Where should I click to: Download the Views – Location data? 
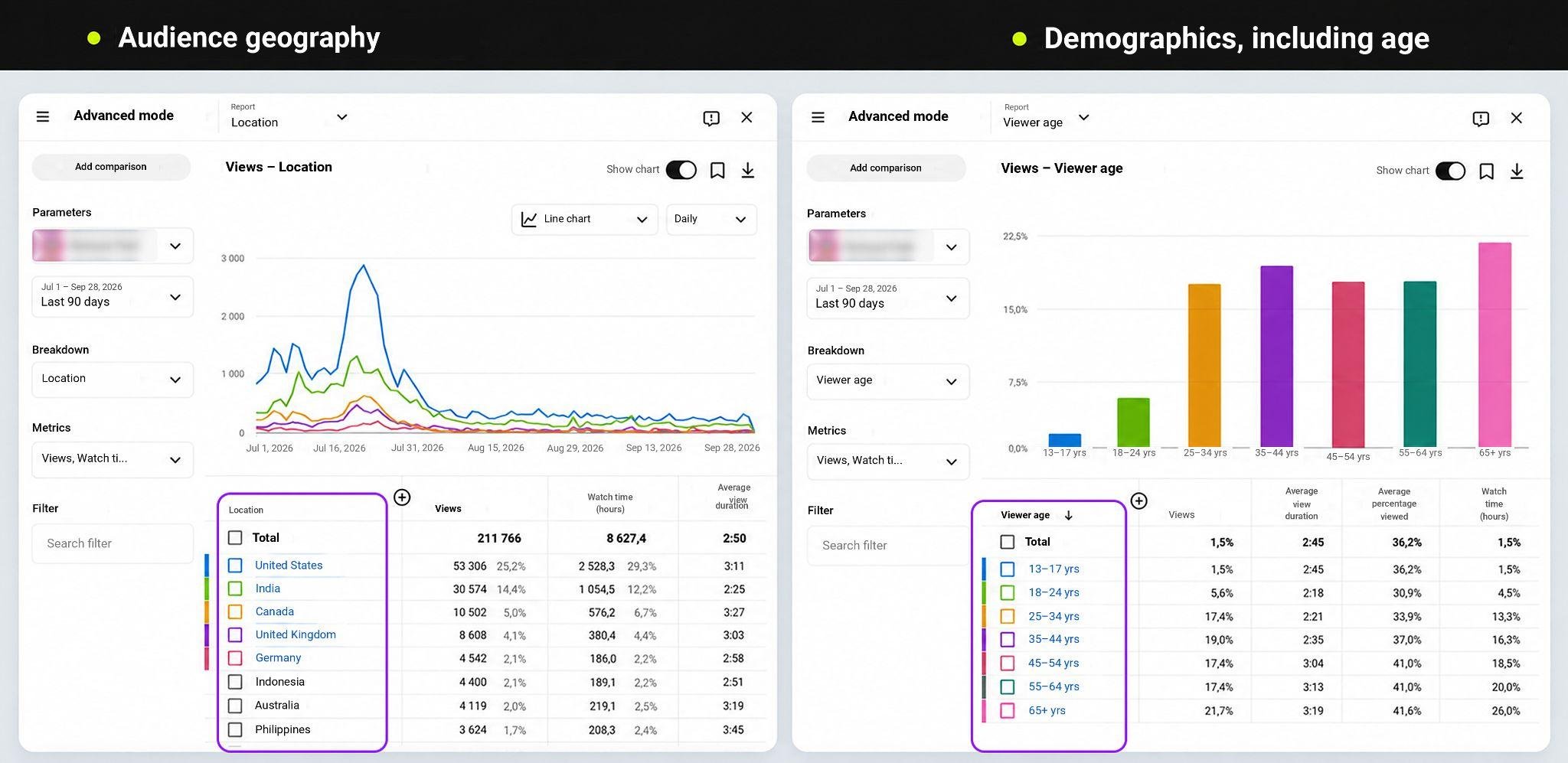(x=748, y=170)
